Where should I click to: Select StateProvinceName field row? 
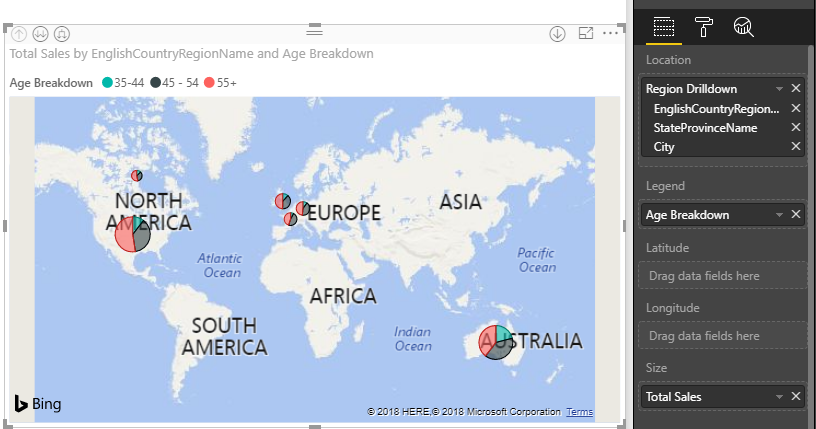click(722, 128)
